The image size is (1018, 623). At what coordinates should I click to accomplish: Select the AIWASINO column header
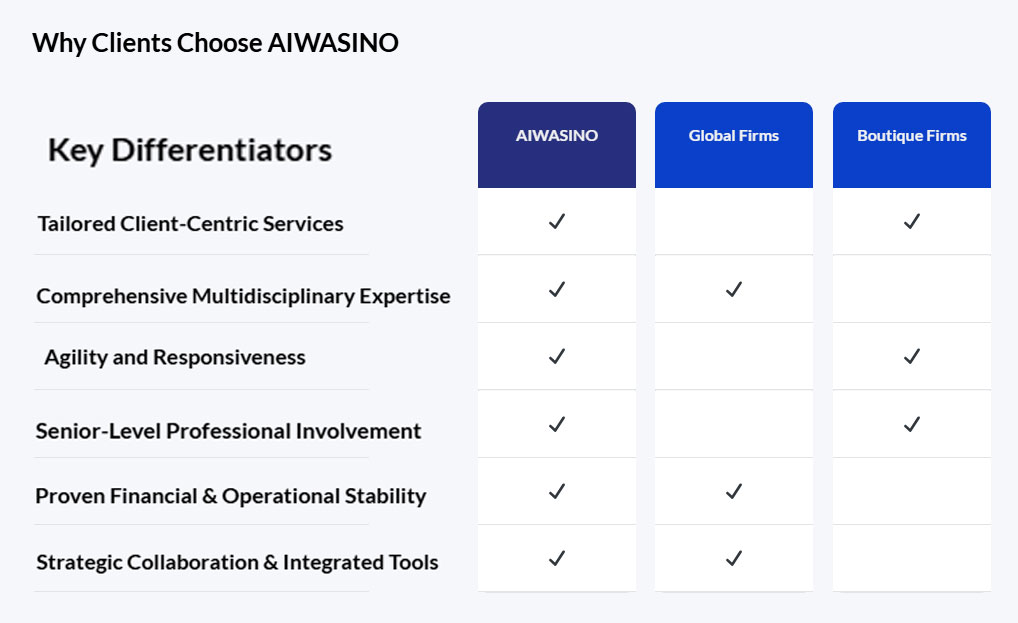pos(557,136)
